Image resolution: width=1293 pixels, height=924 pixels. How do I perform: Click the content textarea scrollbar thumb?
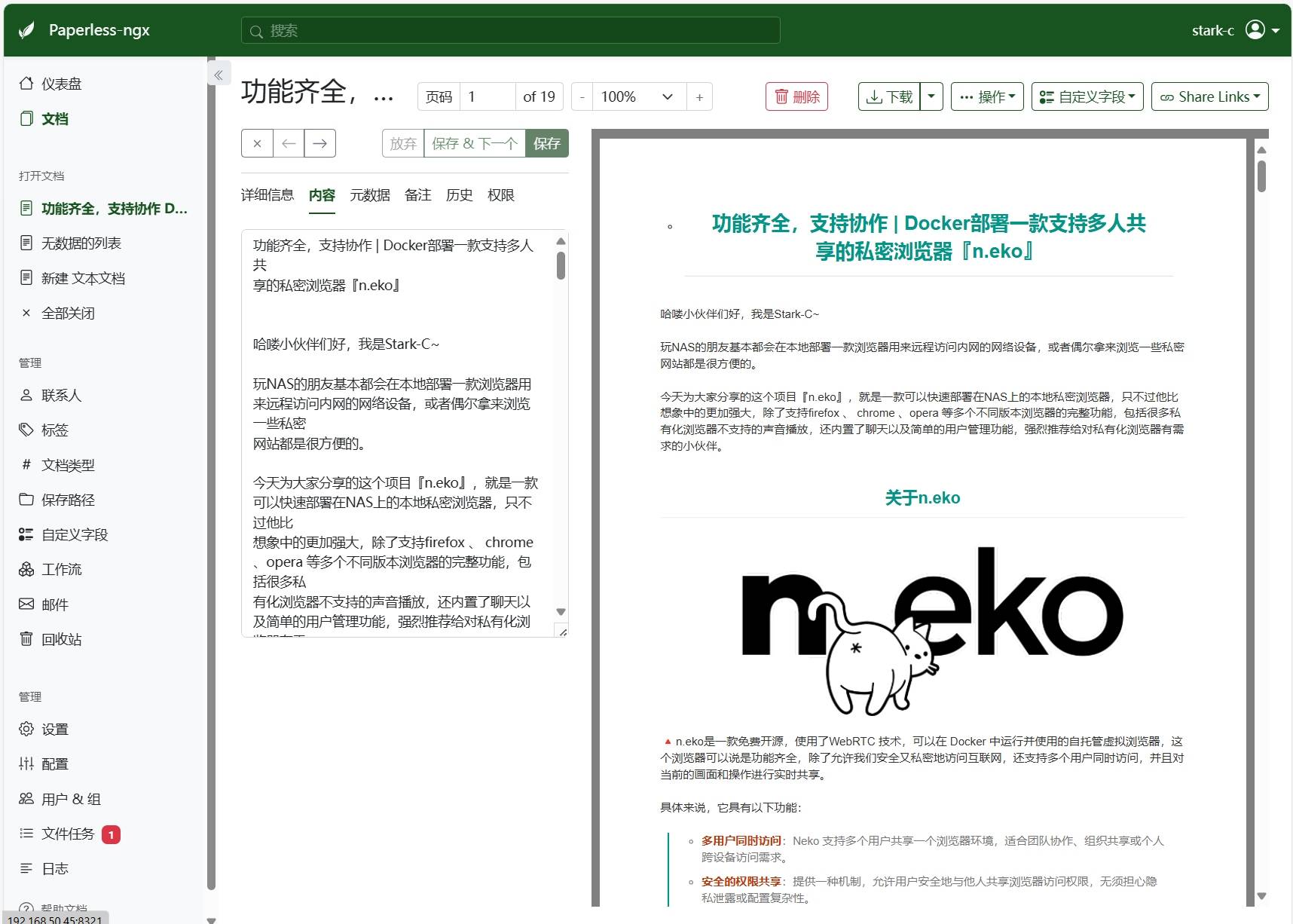click(561, 265)
